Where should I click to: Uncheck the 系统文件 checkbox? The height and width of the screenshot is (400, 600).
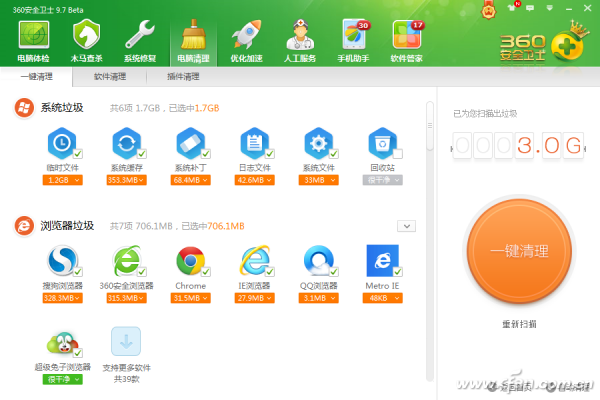(334, 154)
